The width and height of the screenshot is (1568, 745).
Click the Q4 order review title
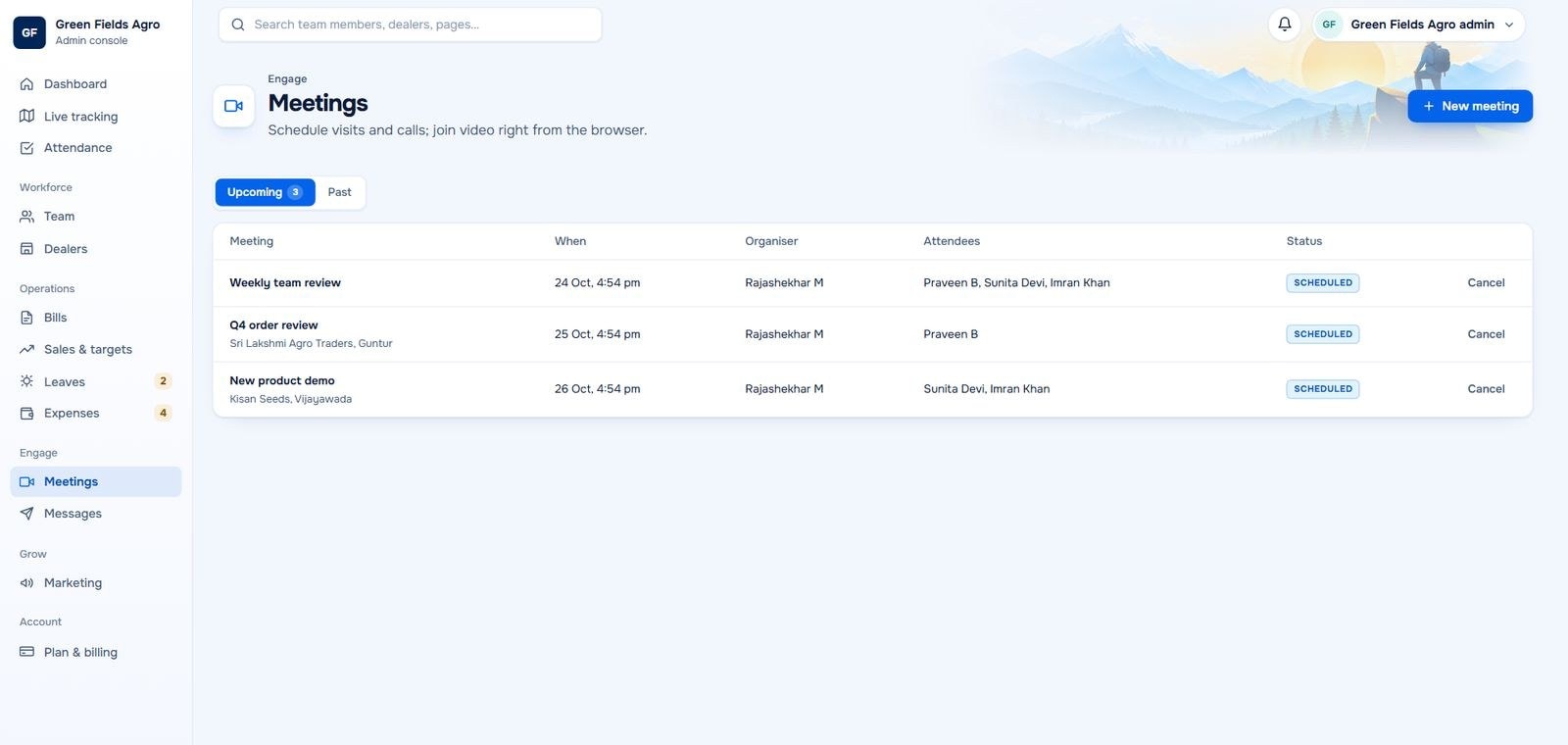pos(273,325)
